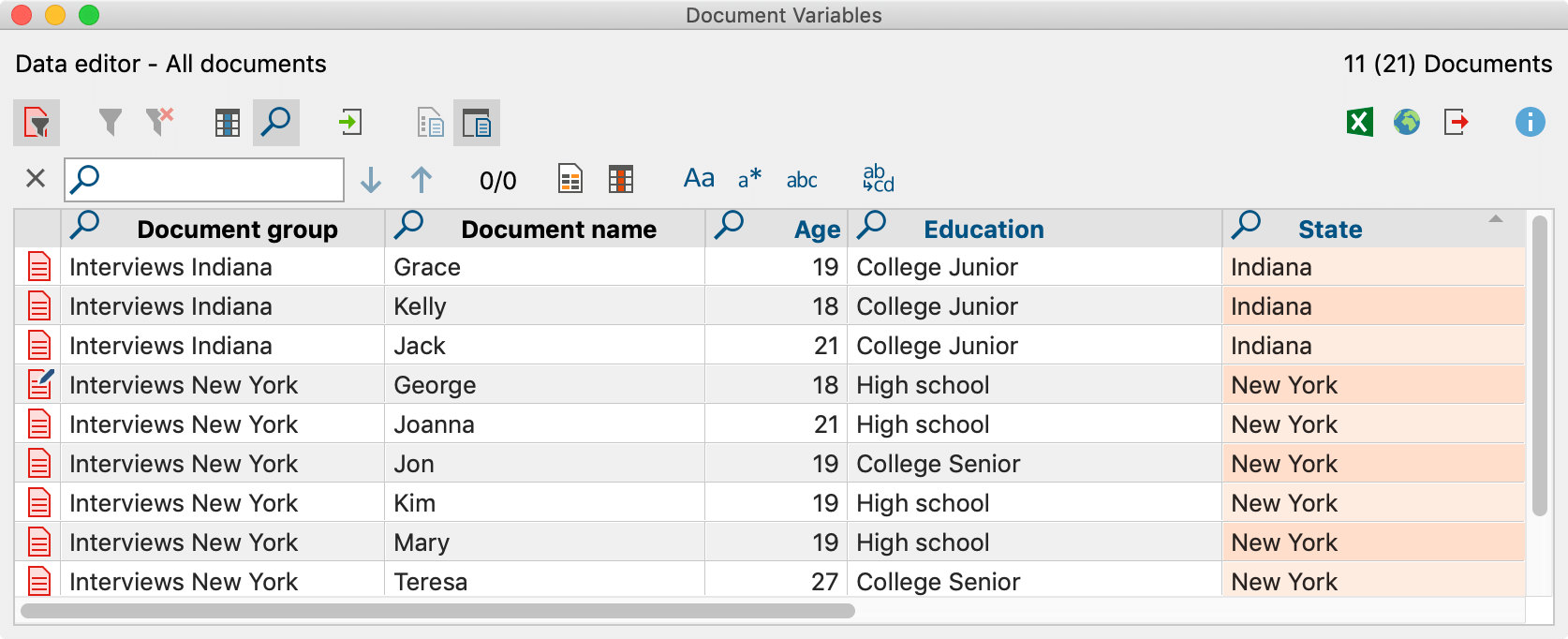The height and width of the screenshot is (639, 1568).
Task: Search within Document name column magnifier
Action: pyautogui.click(x=409, y=225)
